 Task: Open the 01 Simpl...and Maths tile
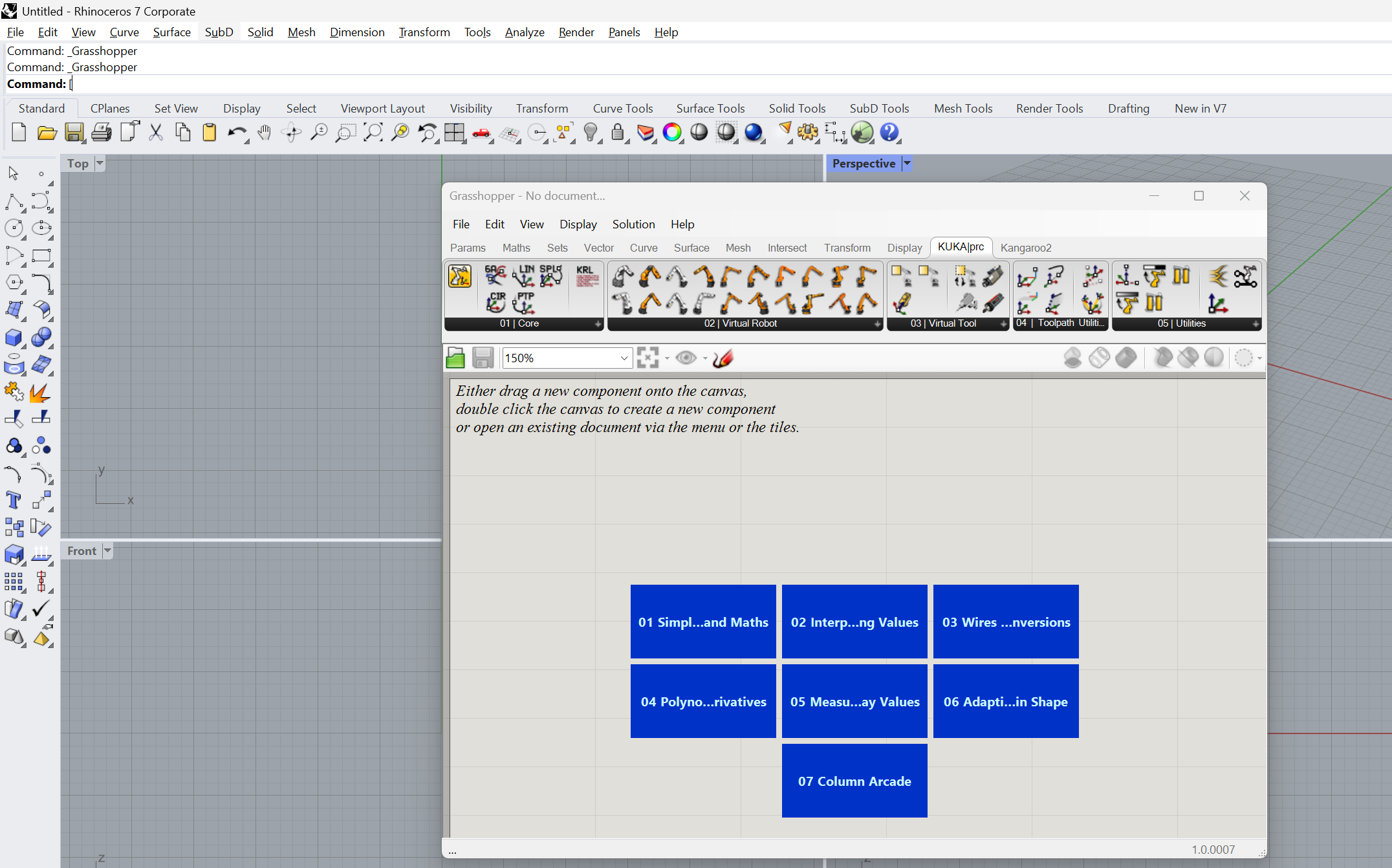(703, 622)
